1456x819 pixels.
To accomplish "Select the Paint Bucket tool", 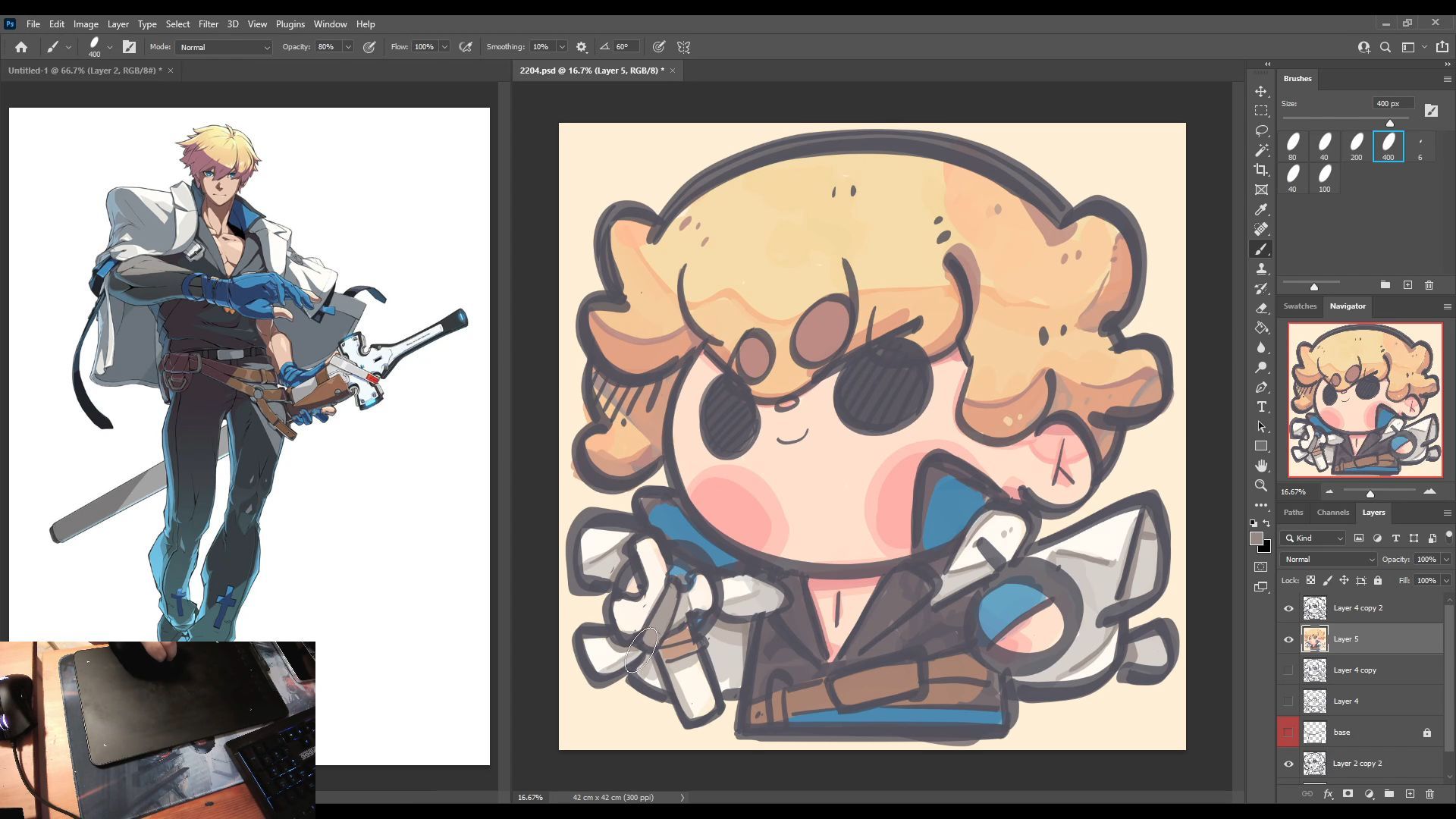I will tap(1261, 328).
